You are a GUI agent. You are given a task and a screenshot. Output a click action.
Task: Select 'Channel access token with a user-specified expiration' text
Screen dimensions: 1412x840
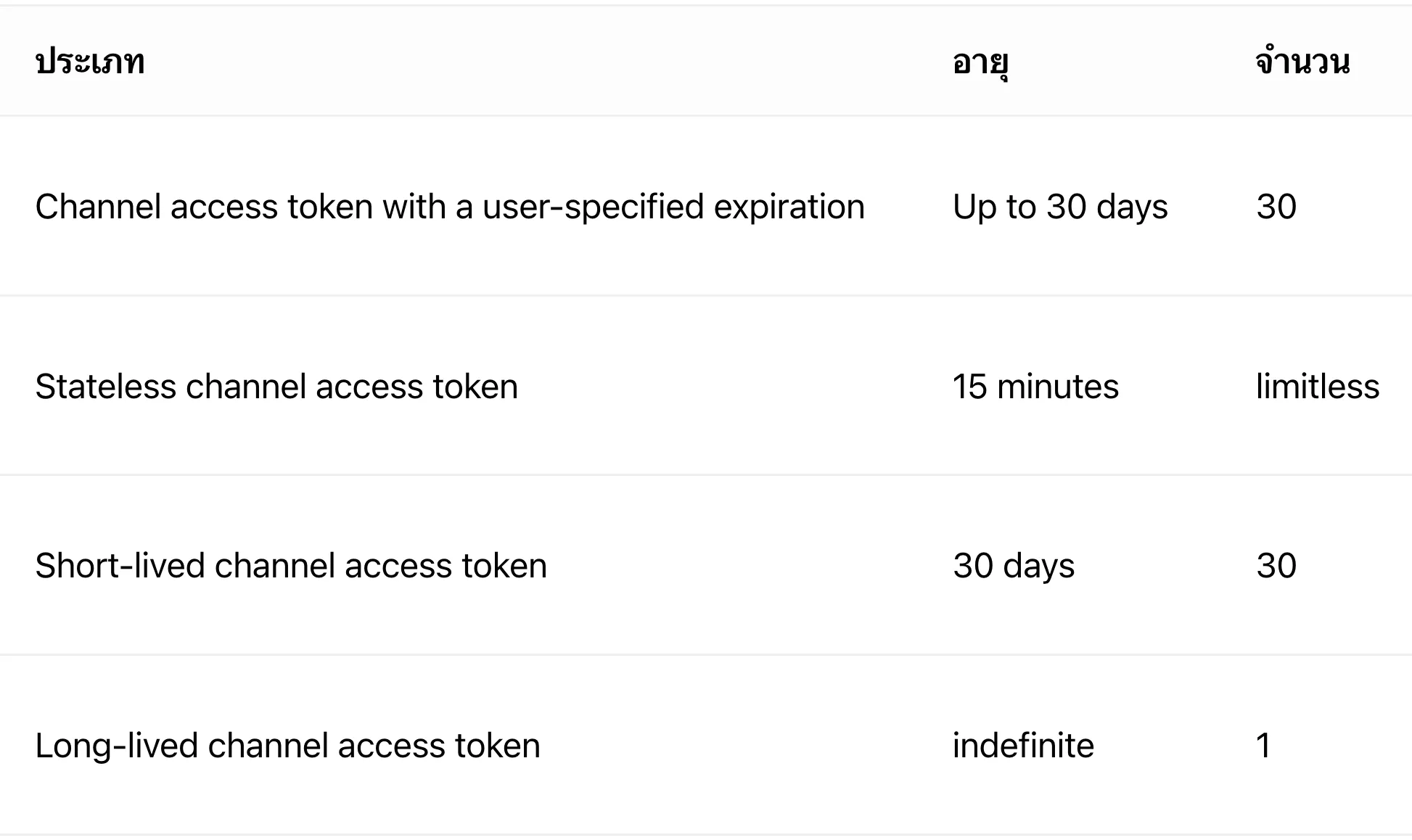pos(450,207)
